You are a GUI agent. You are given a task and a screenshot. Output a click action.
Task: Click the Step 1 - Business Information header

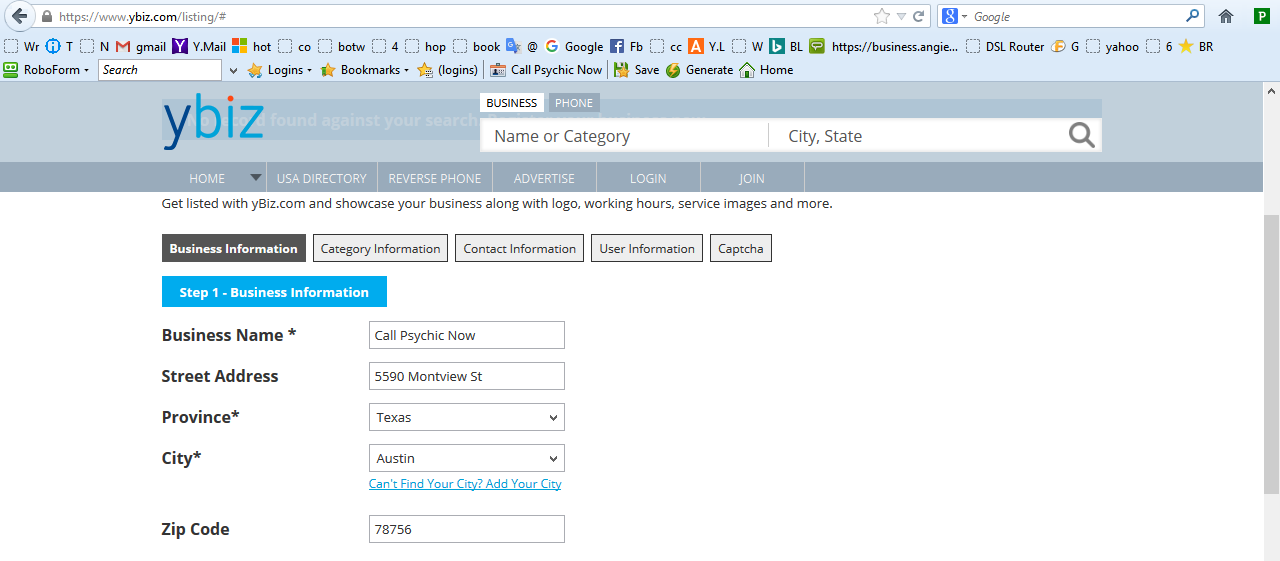[x=274, y=292]
